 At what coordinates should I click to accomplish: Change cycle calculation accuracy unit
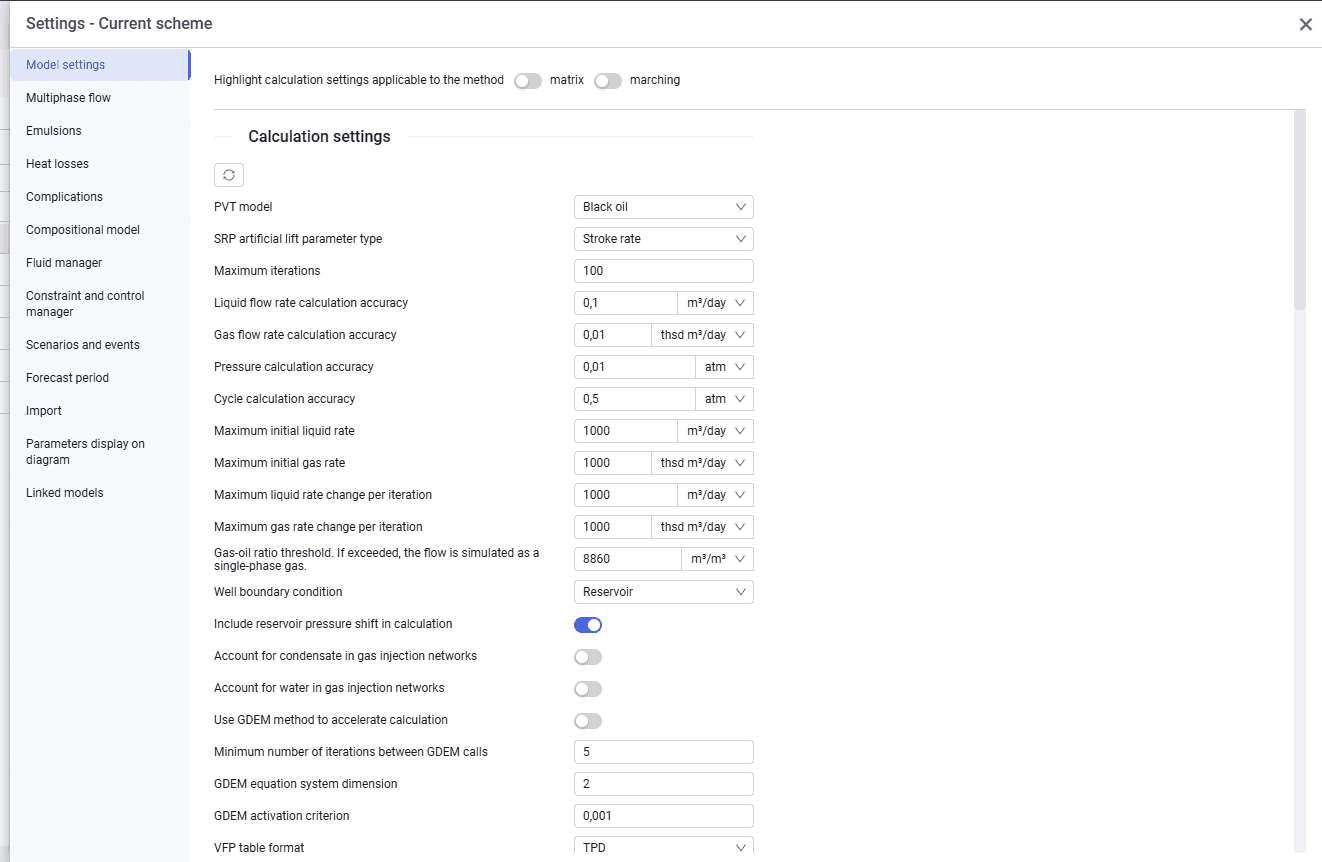tap(725, 399)
